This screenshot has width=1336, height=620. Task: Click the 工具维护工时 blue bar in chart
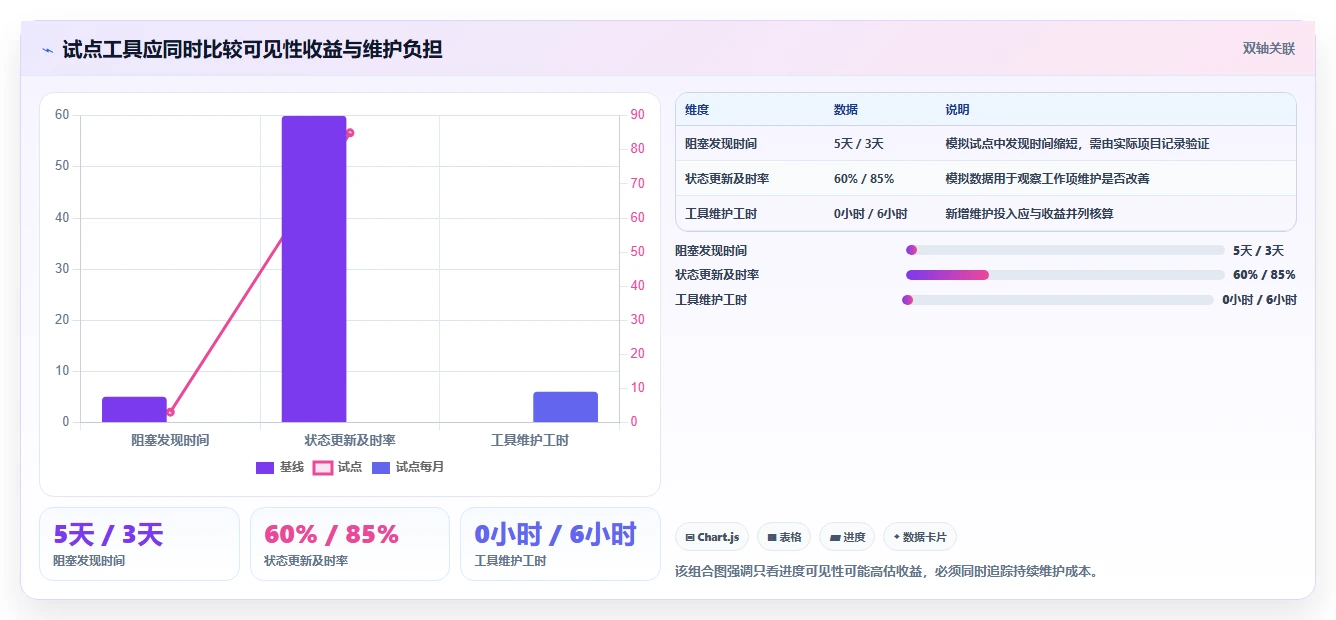[x=565, y=407]
